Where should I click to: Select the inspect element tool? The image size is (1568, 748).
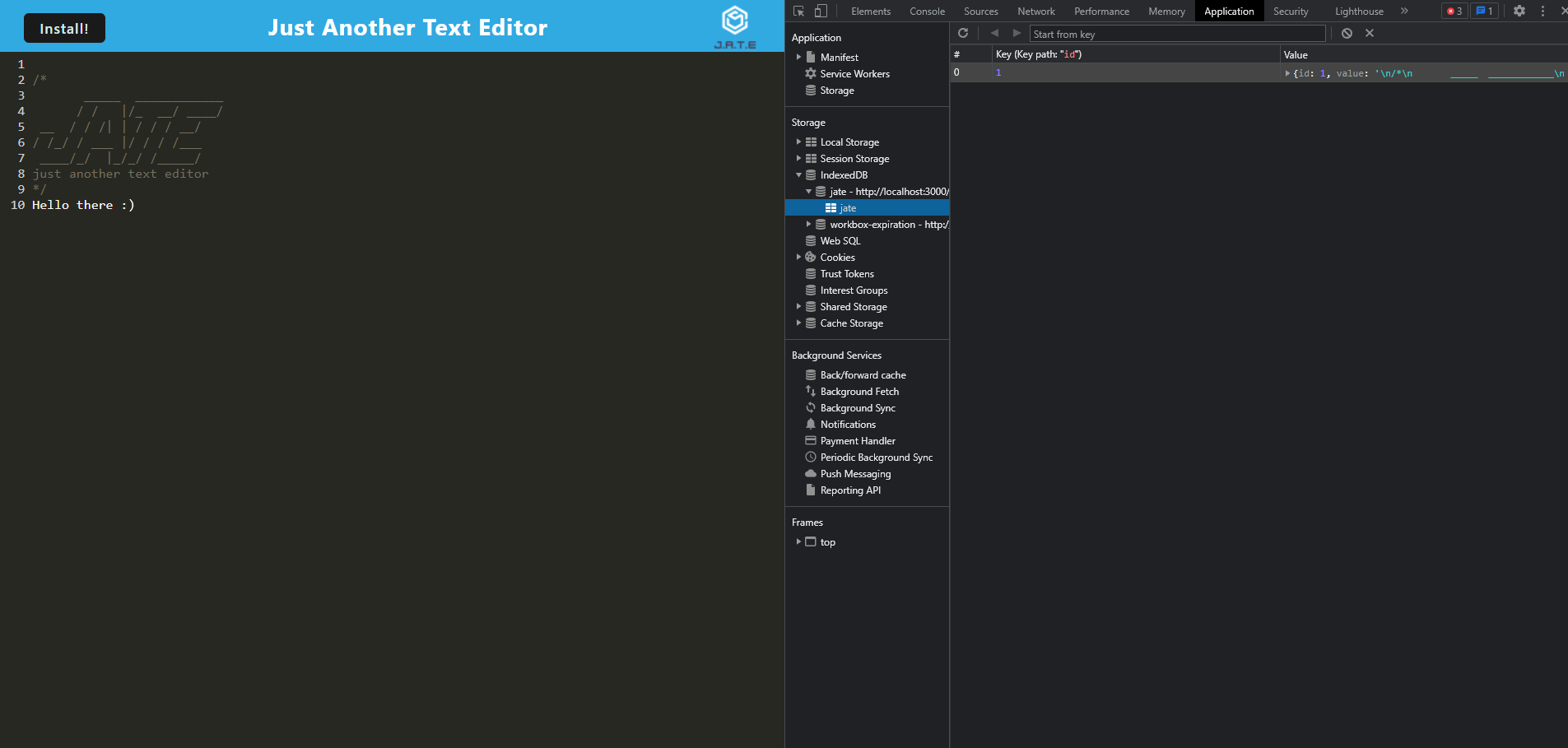pos(797,11)
